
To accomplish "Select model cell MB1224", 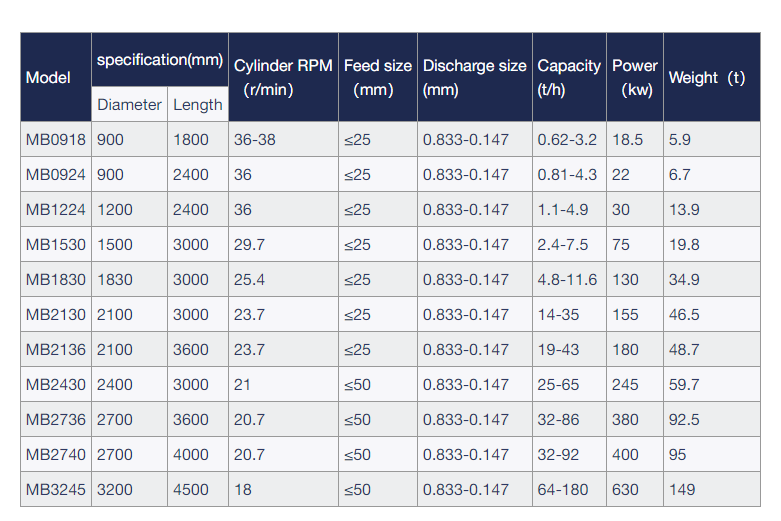I will click(x=56, y=209).
